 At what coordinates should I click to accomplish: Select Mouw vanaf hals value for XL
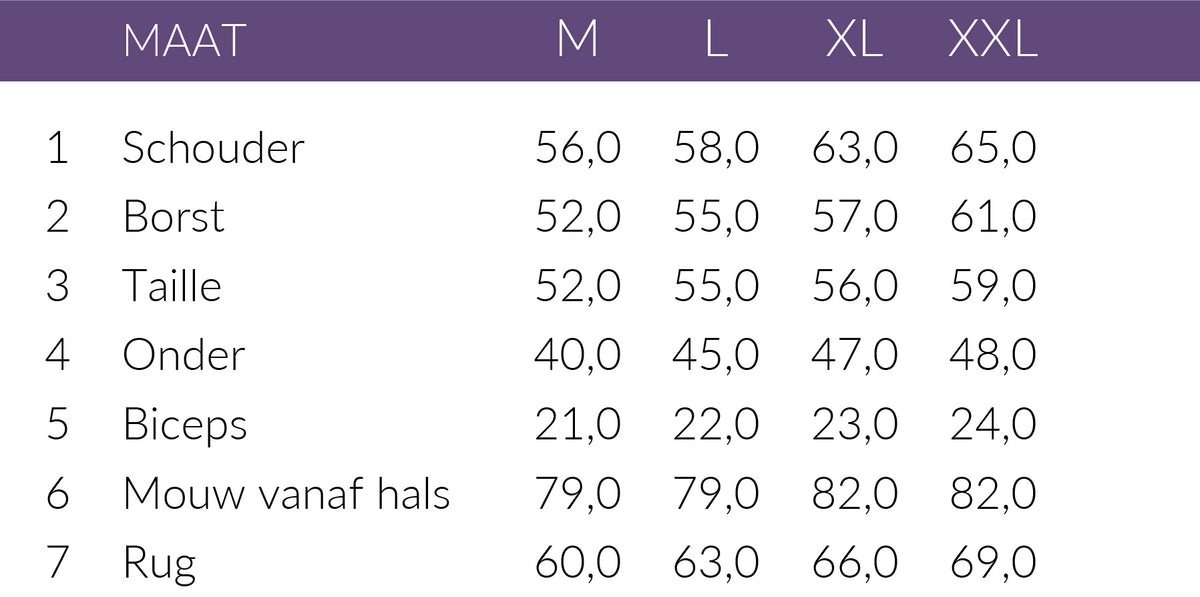tap(855, 494)
